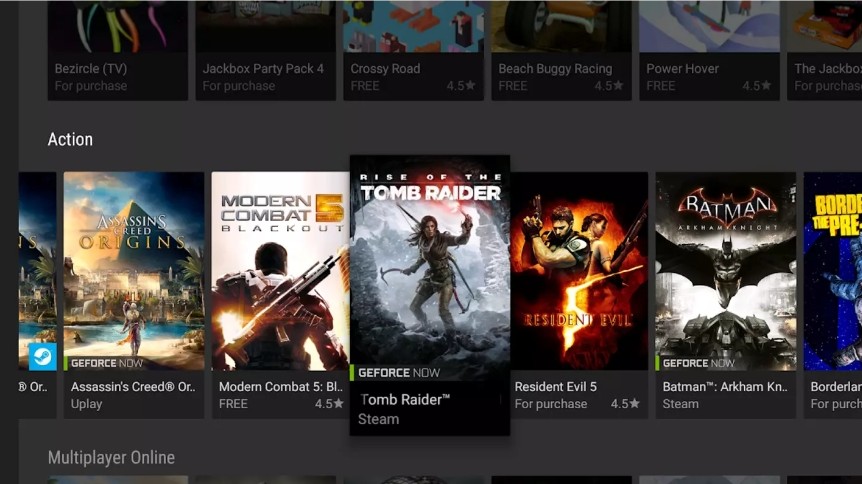Open Assassin's Creed Origins cover art
862x484 pixels.
(x=134, y=271)
